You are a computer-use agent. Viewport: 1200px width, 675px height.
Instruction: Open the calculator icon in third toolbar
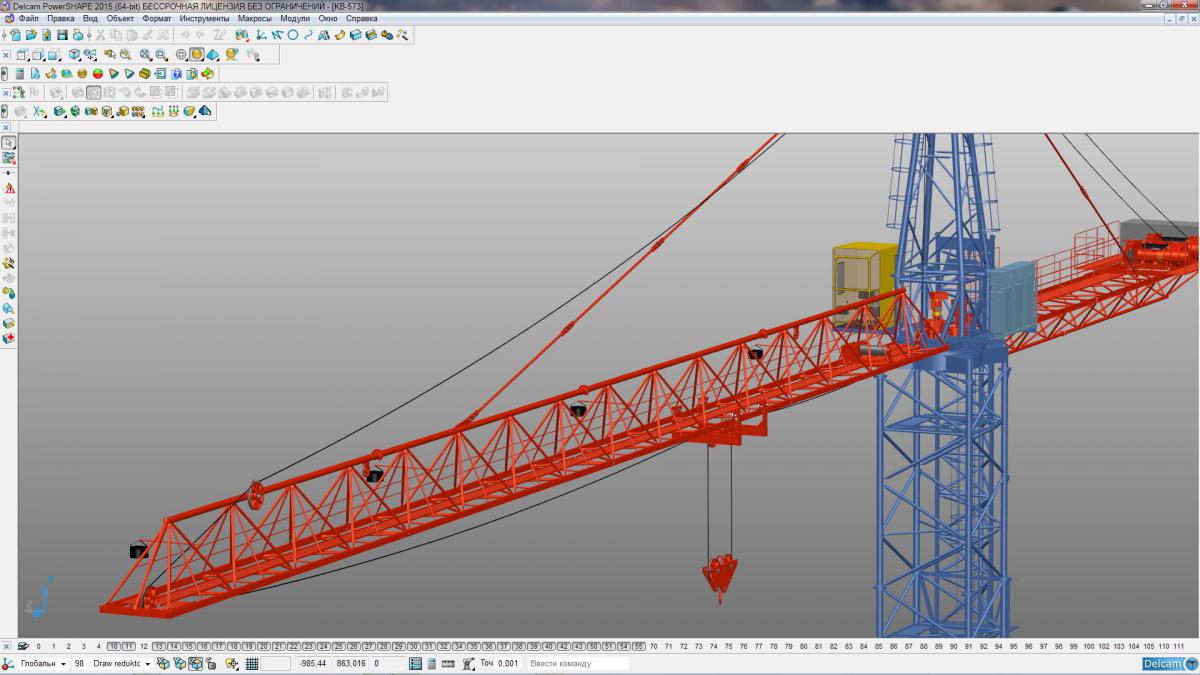coord(20,73)
